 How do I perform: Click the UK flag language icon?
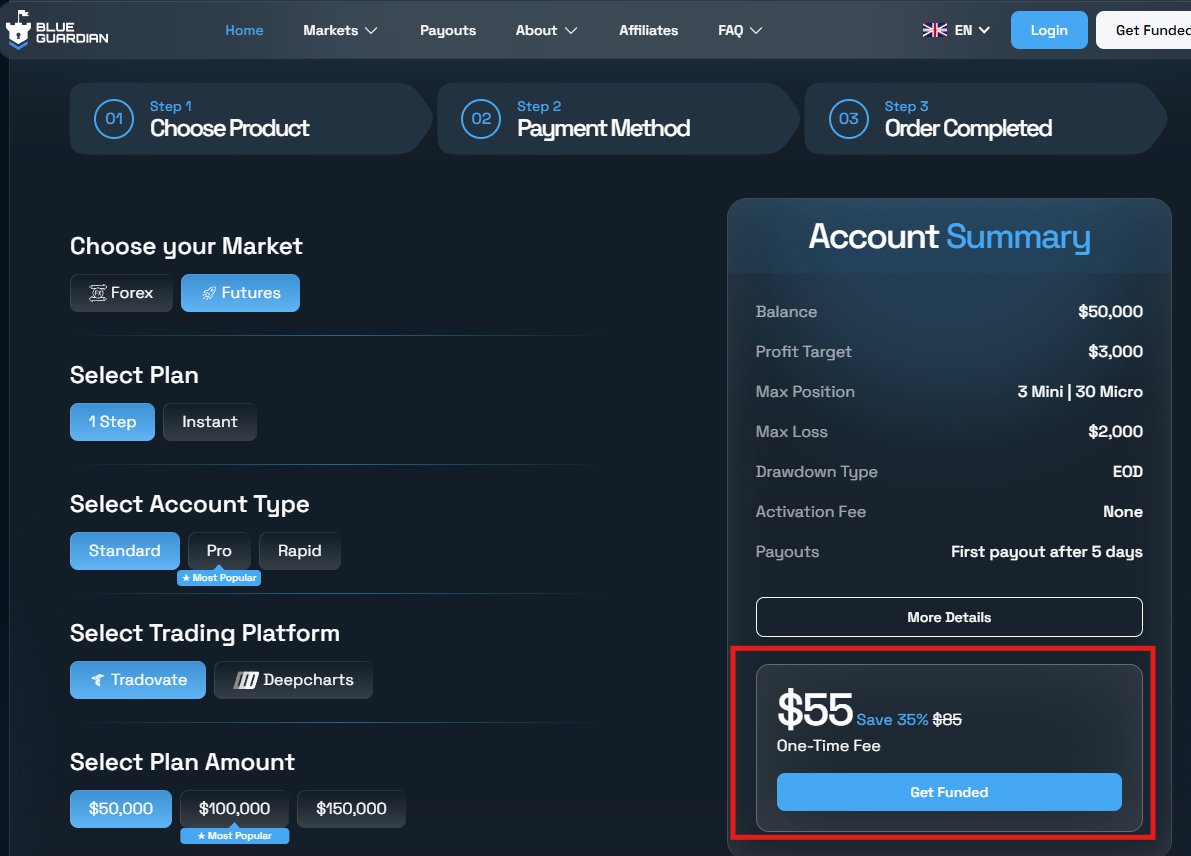pos(934,30)
